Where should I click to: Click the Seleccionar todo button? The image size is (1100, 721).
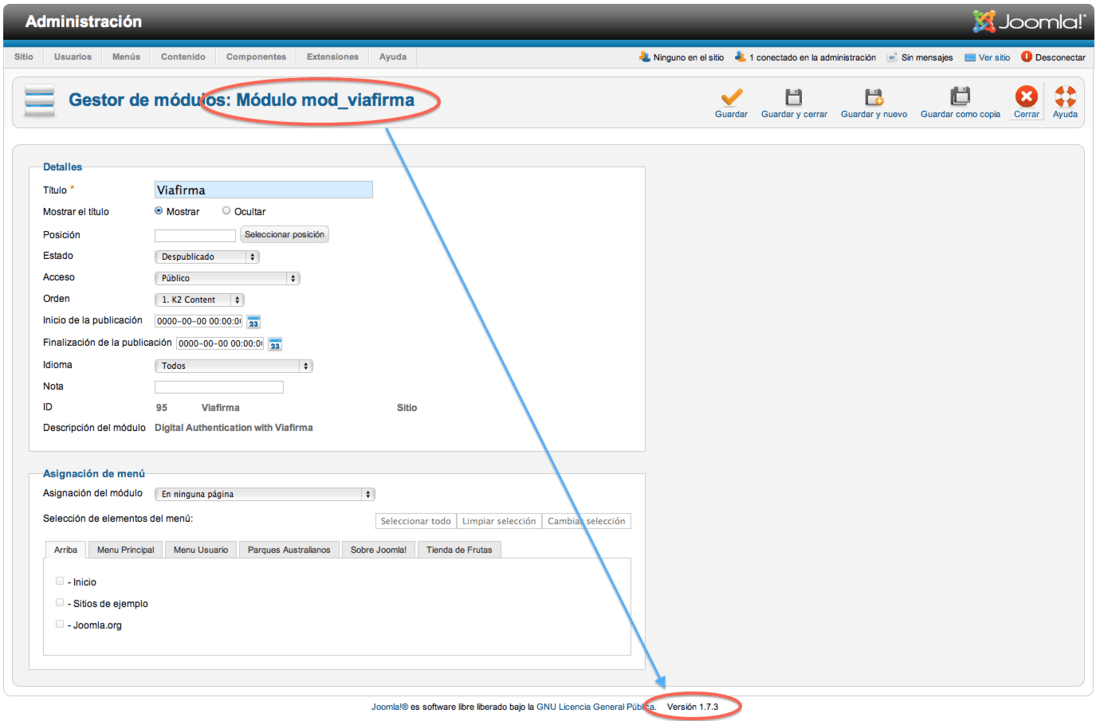pyautogui.click(x=416, y=521)
